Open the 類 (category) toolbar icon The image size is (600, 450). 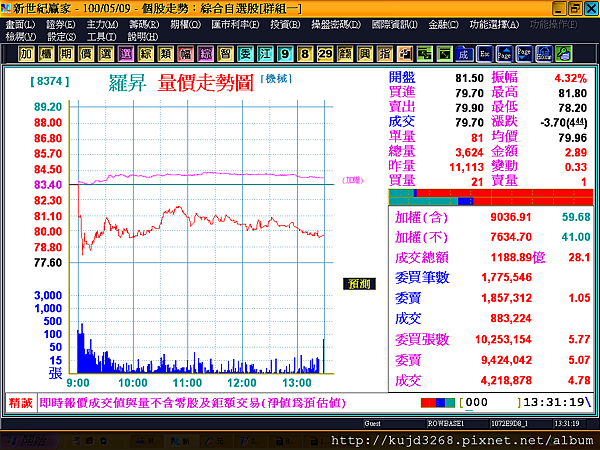(165, 54)
